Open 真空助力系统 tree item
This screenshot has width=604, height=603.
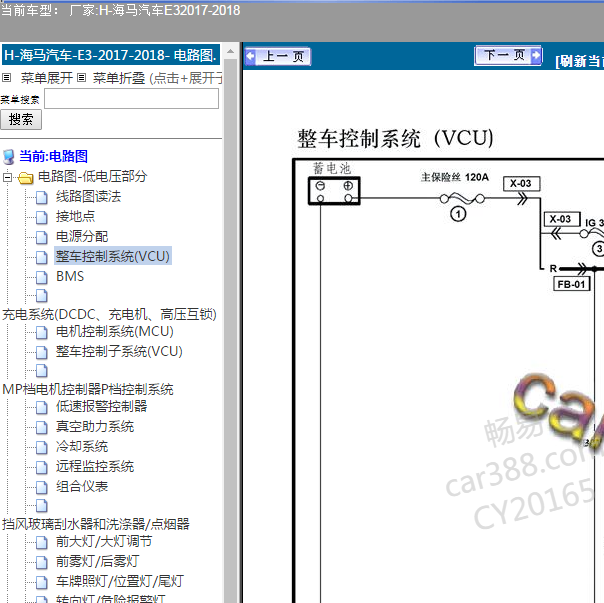tap(95, 427)
